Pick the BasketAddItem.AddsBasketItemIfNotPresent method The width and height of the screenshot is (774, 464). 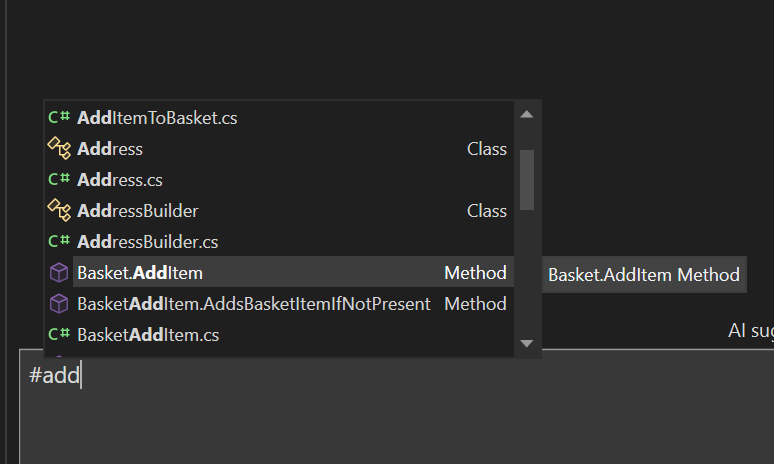[253, 304]
